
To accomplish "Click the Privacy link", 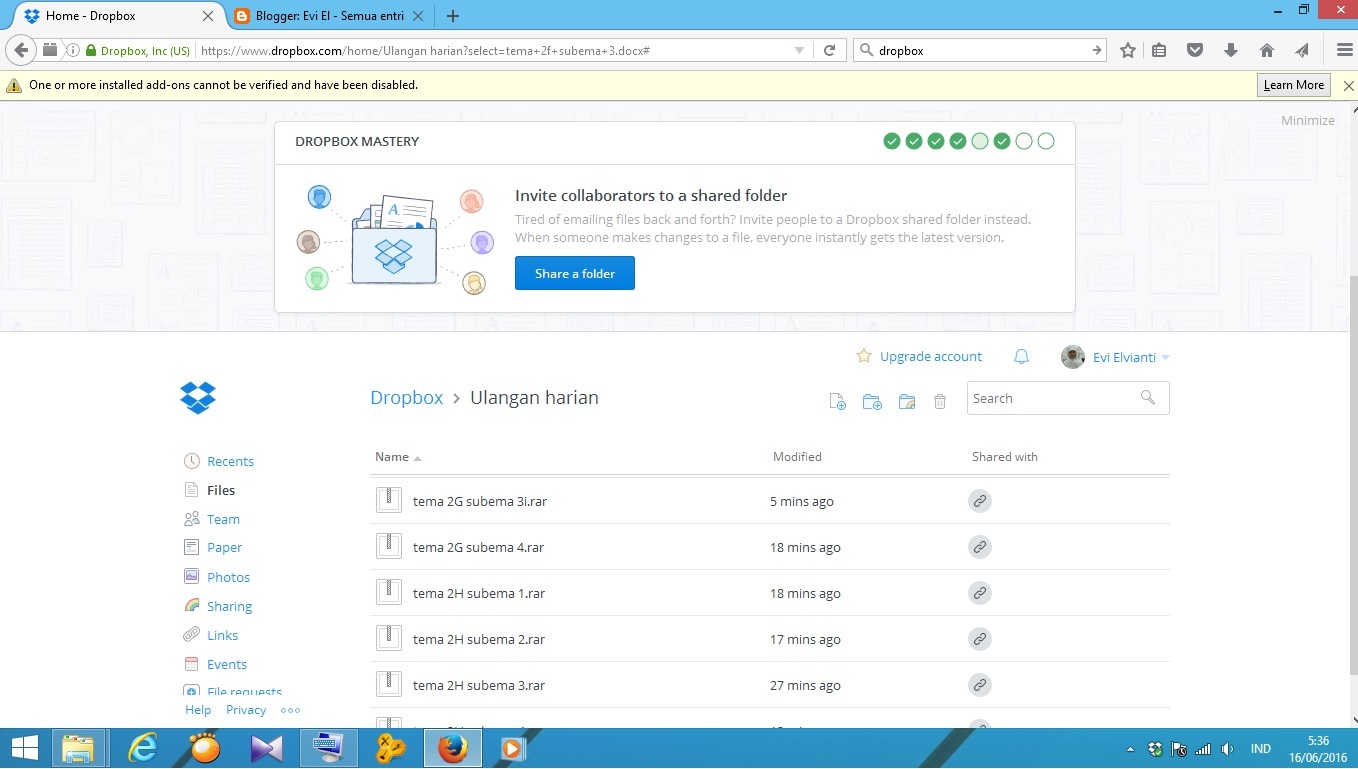I will pyautogui.click(x=246, y=710).
